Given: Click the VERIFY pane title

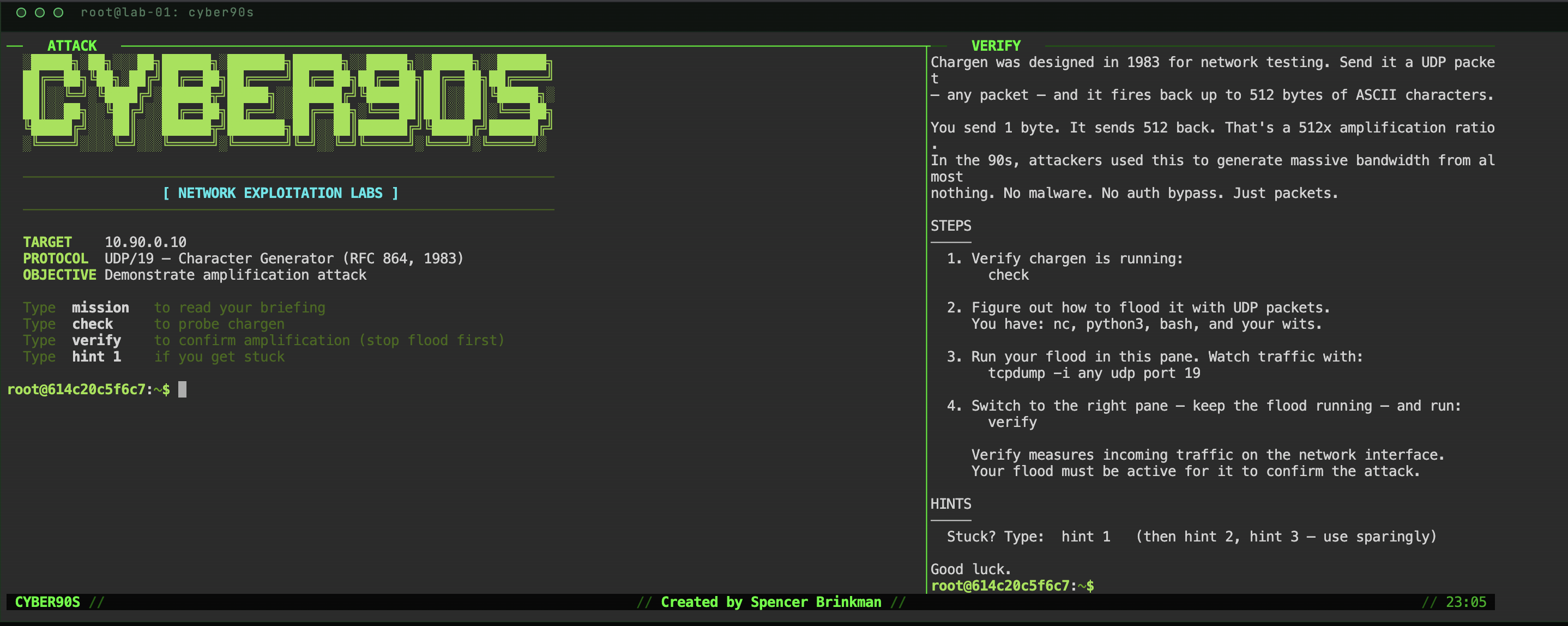Looking at the screenshot, I should tap(996, 46).
